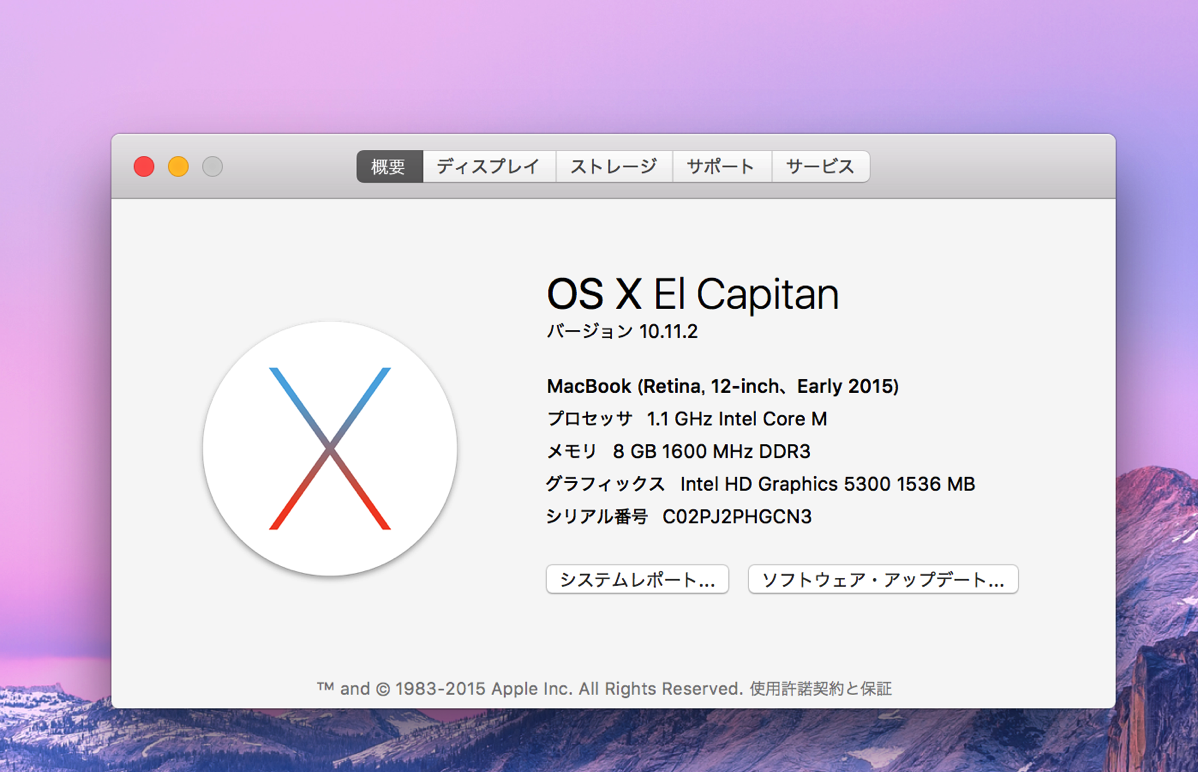
Task: Select the OS X El Capitan title
Action: coord(693,294)
